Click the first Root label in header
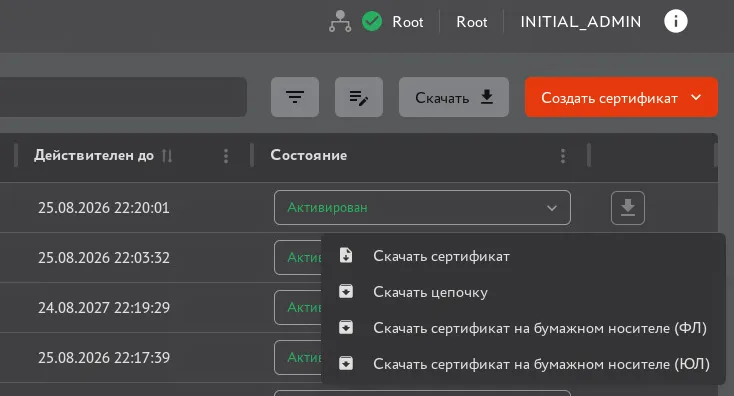 tap(408, 22)
